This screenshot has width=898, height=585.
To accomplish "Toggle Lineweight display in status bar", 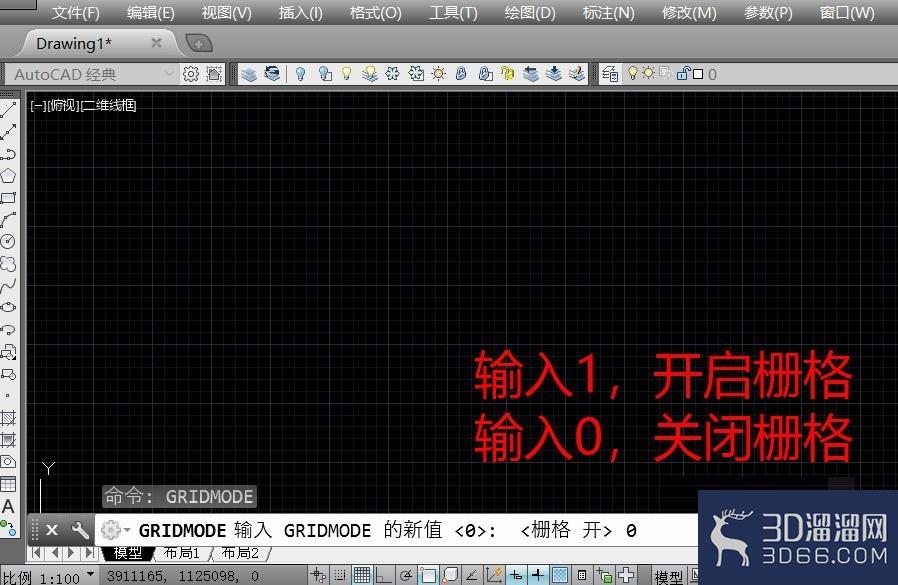I will 538,575.
